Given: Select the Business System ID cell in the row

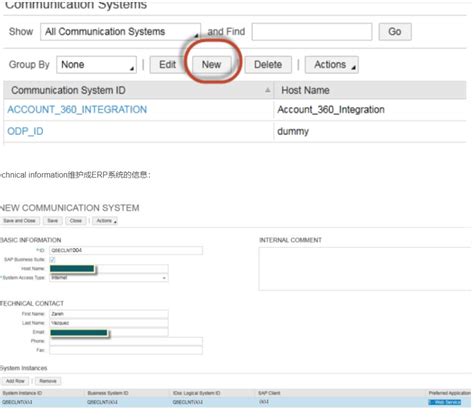Looking at the screenshot, I should point(102,402).
